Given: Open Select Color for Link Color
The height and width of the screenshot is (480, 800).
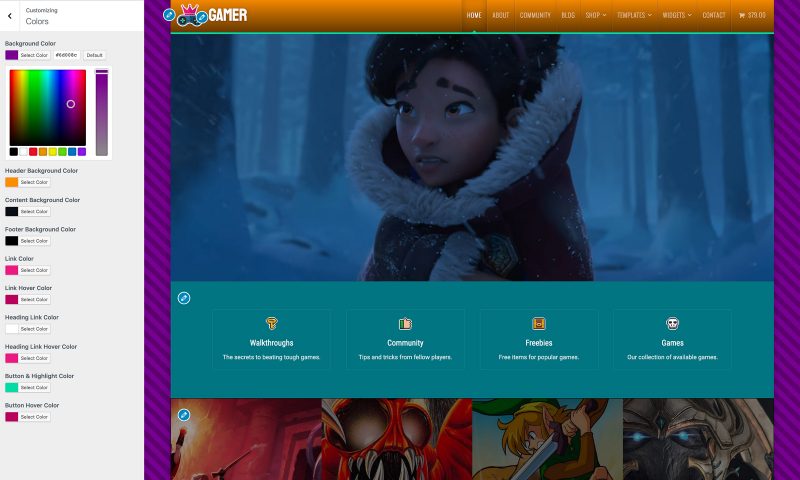Looking at the screenshot, I should pyautogui.click(x=34, y=270).
